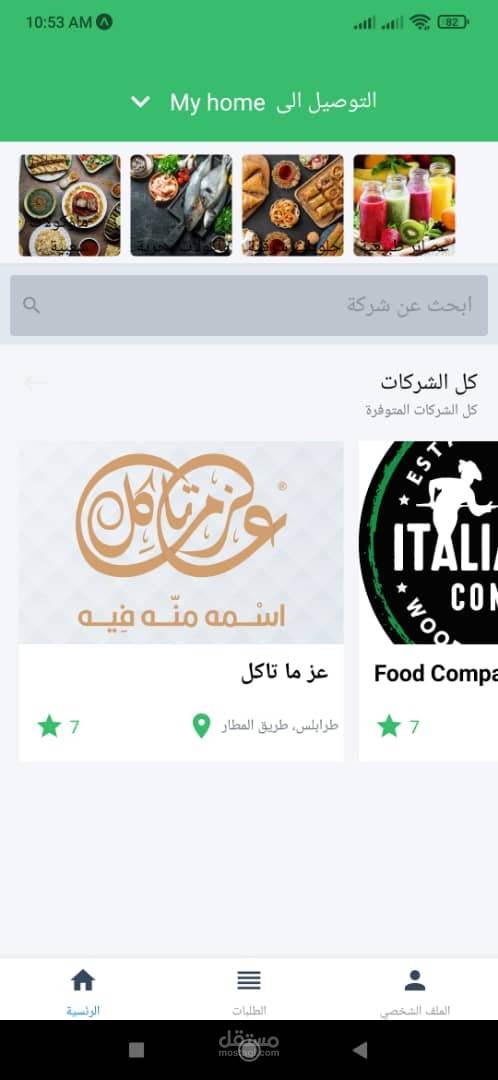Click the arrow next to كل الشركات

35,383
